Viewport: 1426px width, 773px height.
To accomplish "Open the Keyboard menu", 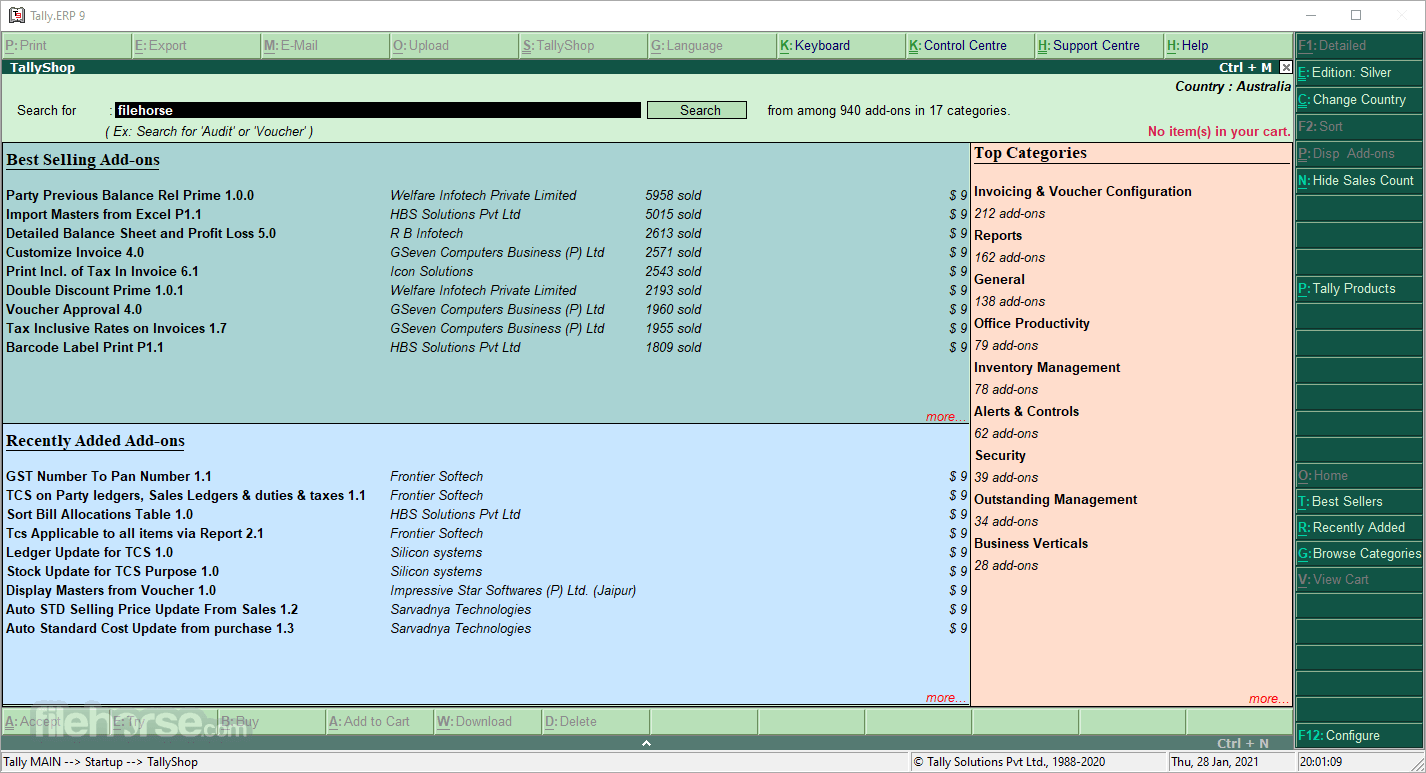I will pyautogui.click(x=841, y=45).
